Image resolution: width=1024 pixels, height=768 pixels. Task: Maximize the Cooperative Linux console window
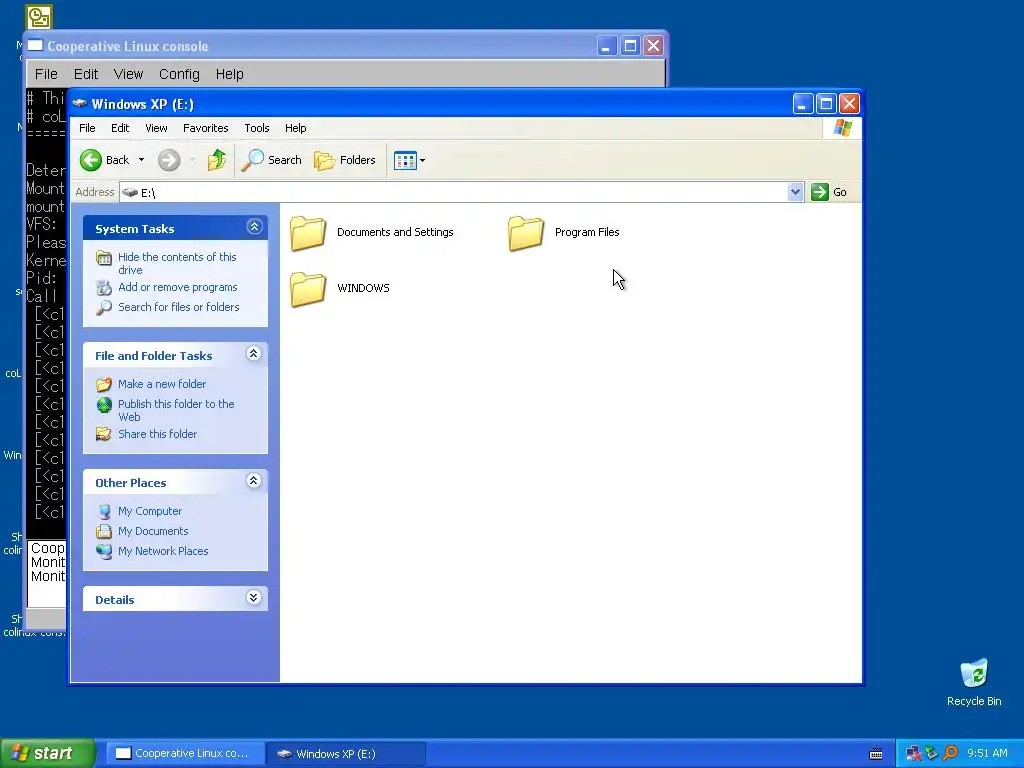pos(630,46)
